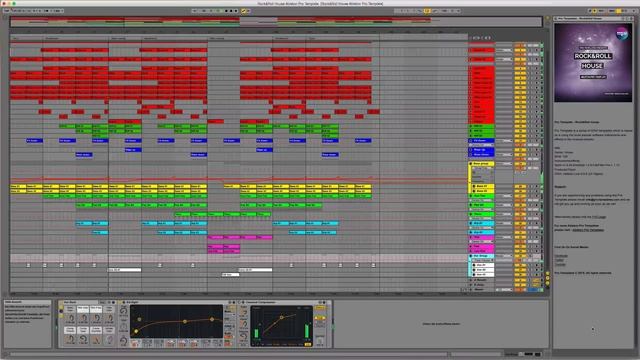This screenshot has height=360, width=640.
Task: Toggle the Bass Rack device activator
Action: point(61,302)
